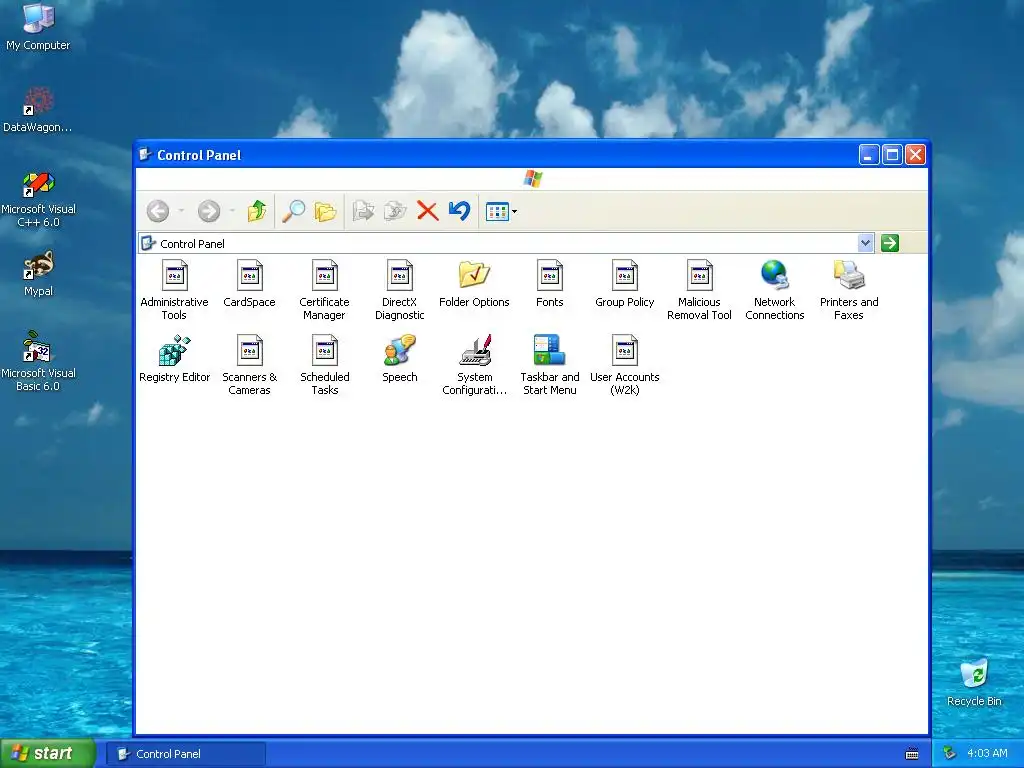The width and height of the screenshot is (1024, 768).
Task: Open the Speech applet
Action: point(400,359)
